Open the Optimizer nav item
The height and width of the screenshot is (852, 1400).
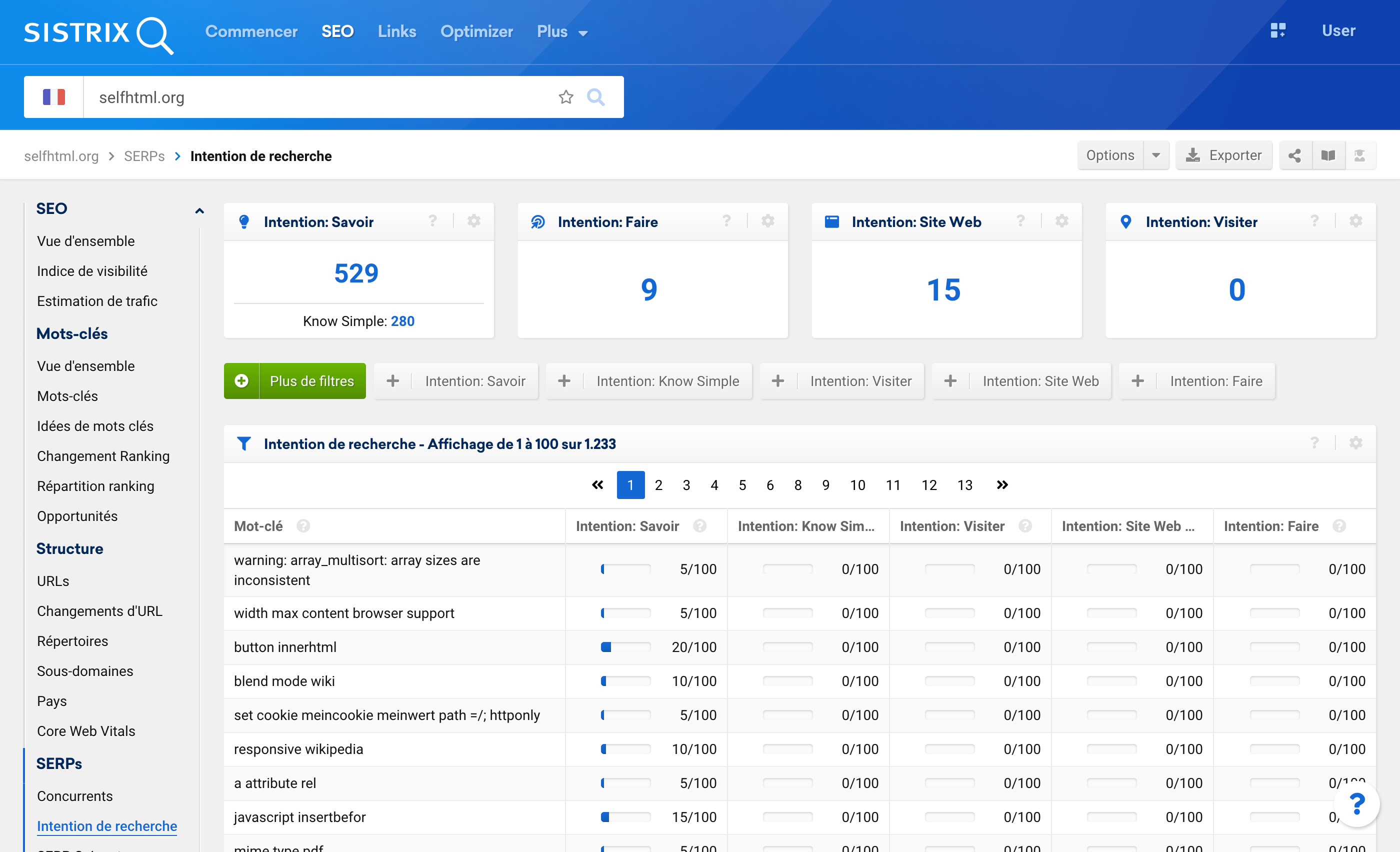click(476, 32)
